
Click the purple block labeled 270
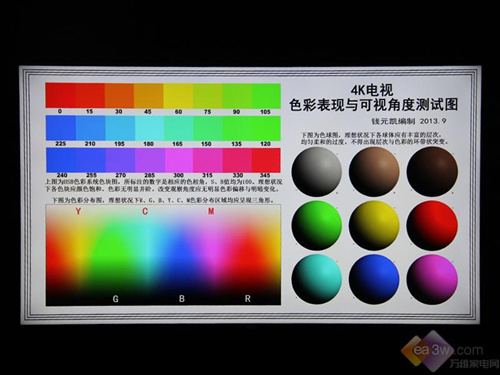point(120,160)
